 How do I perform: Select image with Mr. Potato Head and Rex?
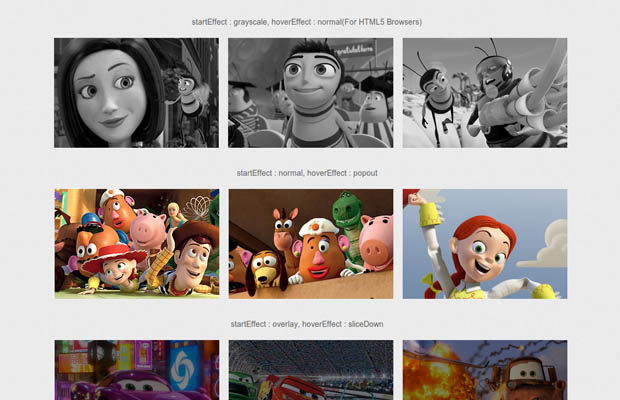click(311, 244)
